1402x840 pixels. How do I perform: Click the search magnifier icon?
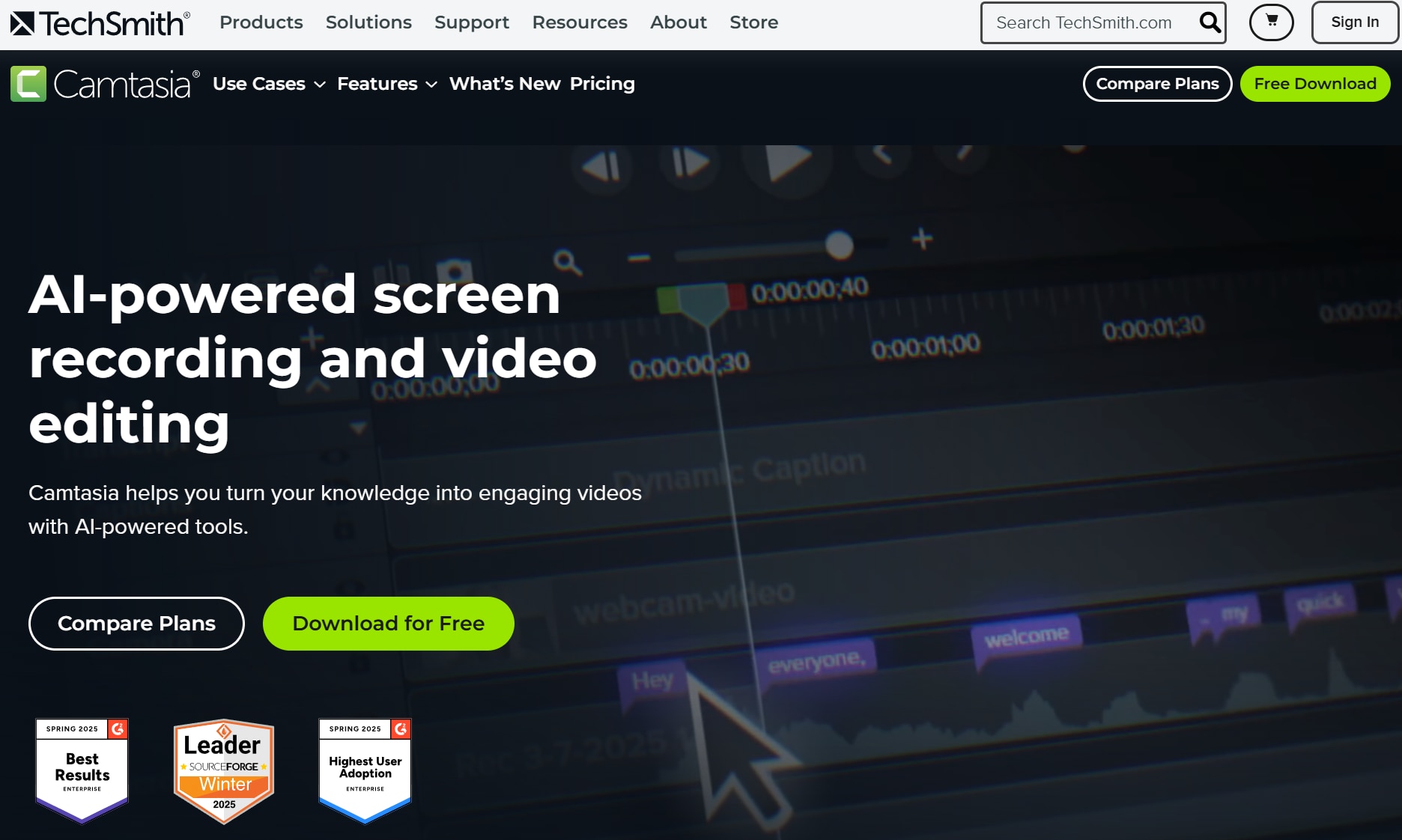1210,22
